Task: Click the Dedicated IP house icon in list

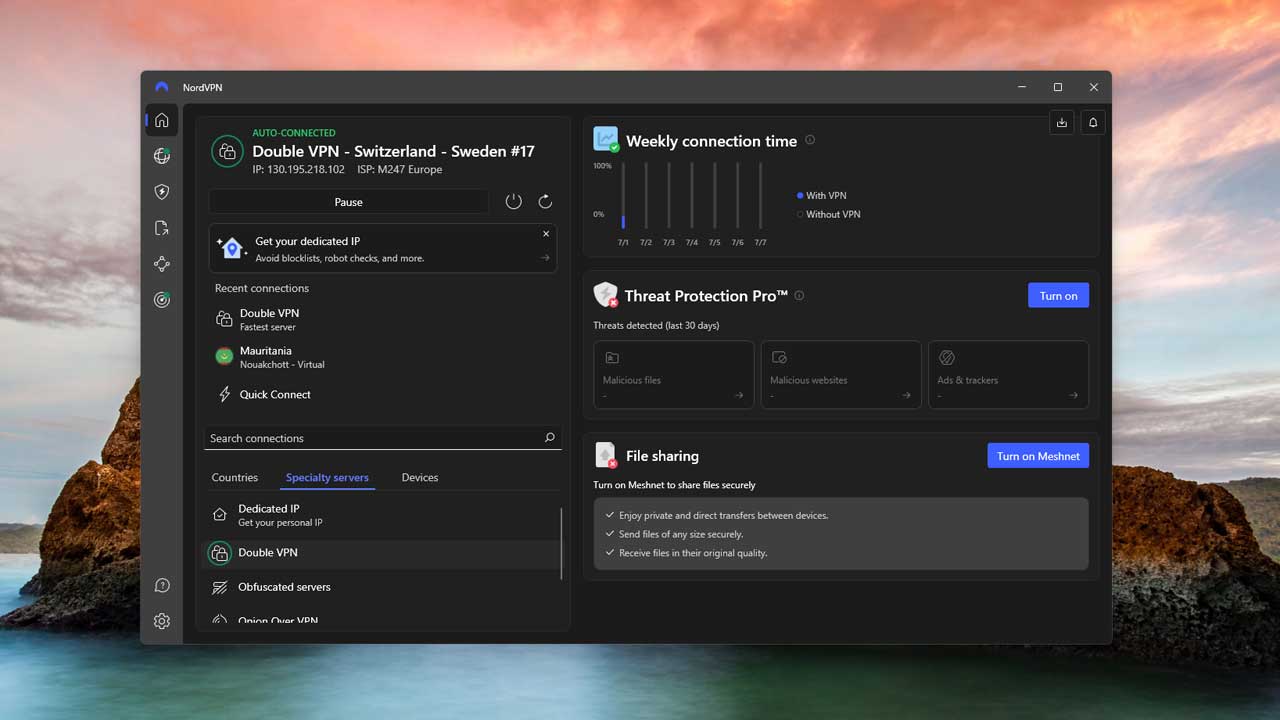Action: pyautogui.click(x=220, y=515)
